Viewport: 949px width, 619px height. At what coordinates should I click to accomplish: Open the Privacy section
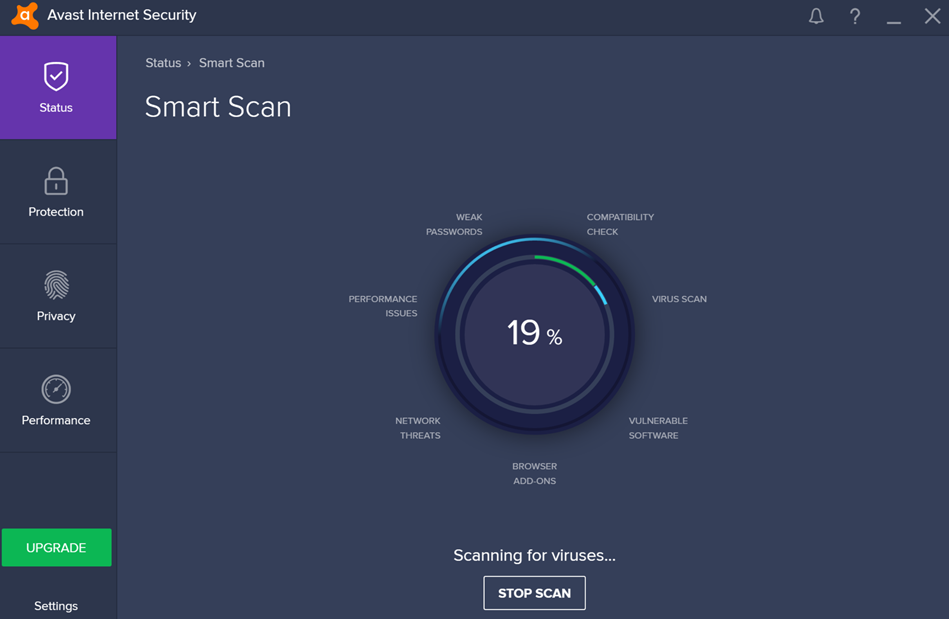point(58,296)
